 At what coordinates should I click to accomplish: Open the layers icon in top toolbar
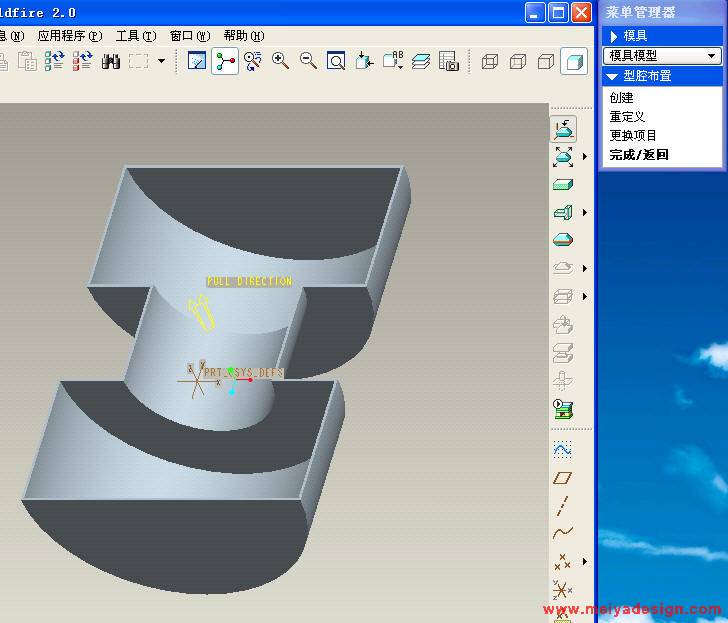[421, 61]
